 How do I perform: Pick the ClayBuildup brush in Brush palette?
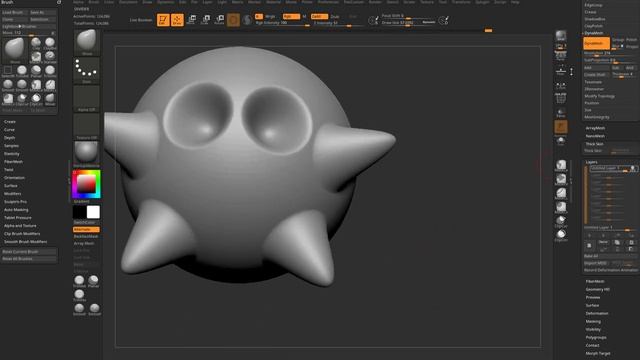[50, 43]
